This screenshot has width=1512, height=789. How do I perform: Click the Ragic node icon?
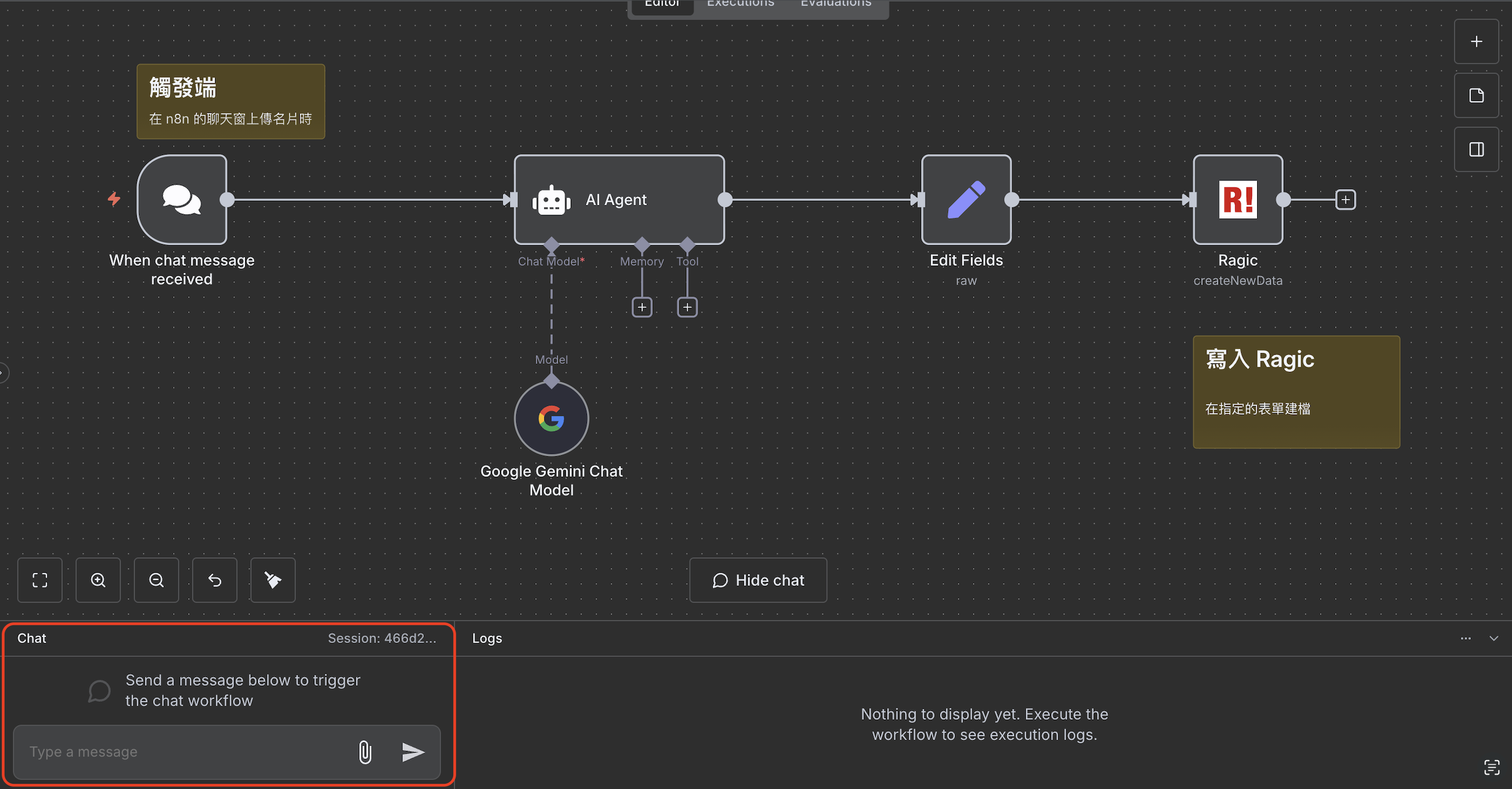coord(1238,200)
